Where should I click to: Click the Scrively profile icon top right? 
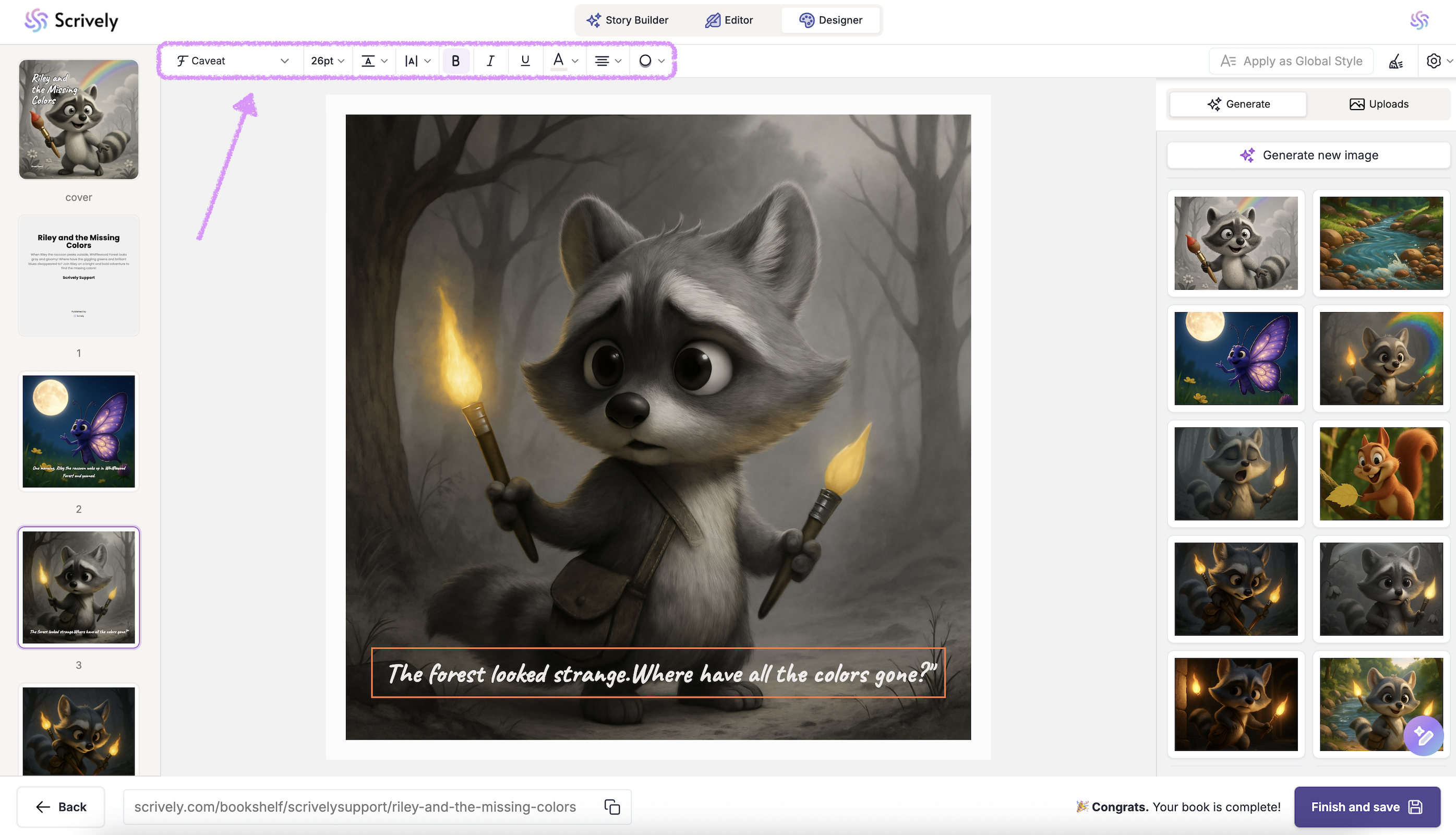pyautogui.click(x=1419, y=21)
